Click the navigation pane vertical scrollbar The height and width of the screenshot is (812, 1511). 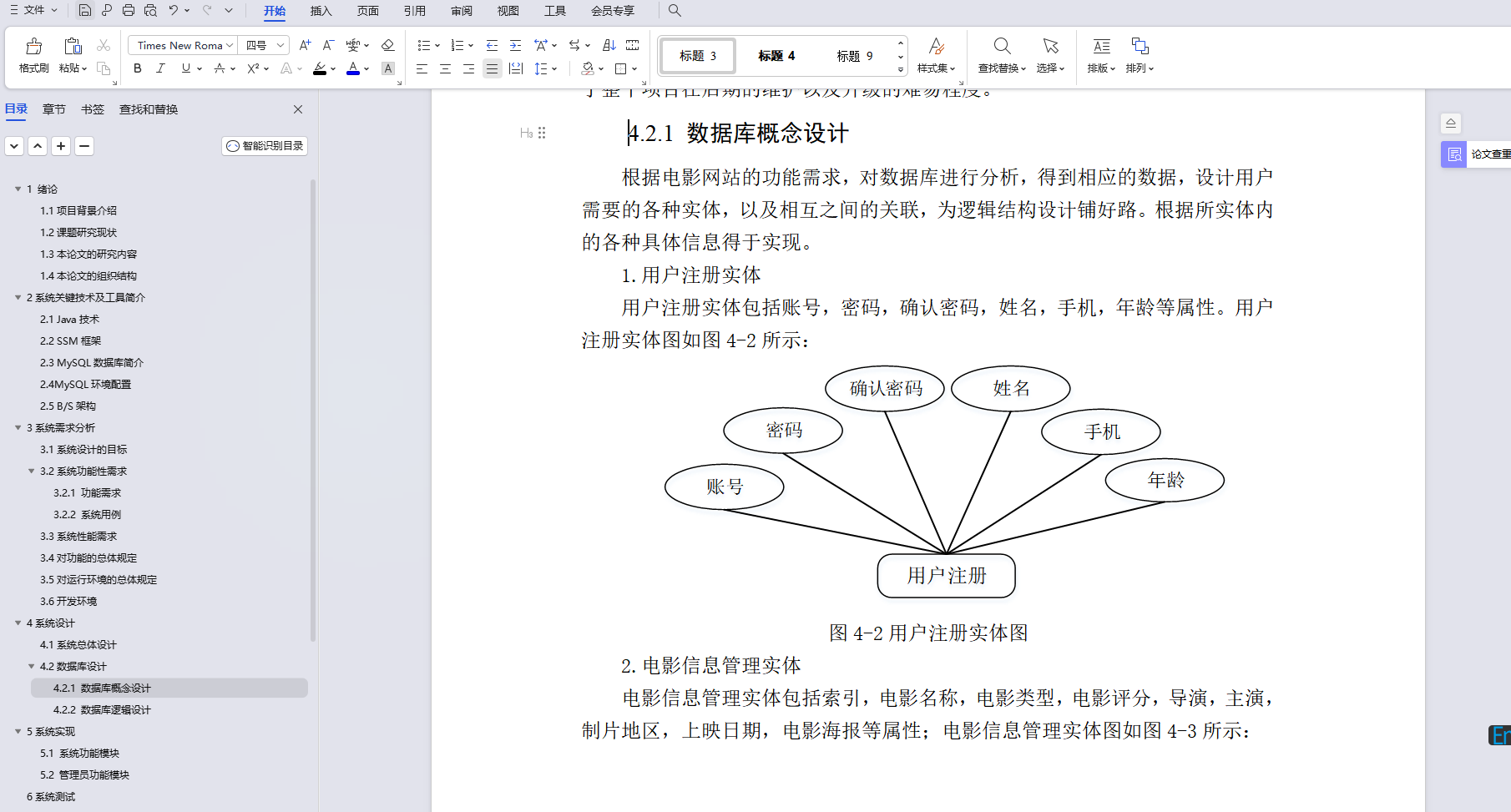click(313, 409)
